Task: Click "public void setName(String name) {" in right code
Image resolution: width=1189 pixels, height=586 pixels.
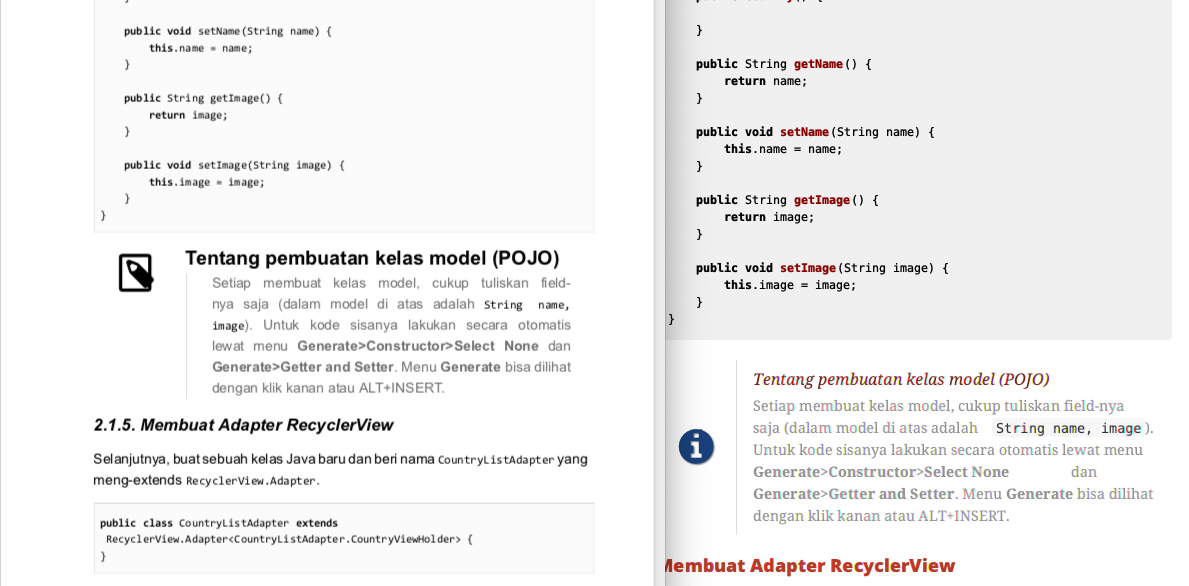Action: click(x=815, y=132)
